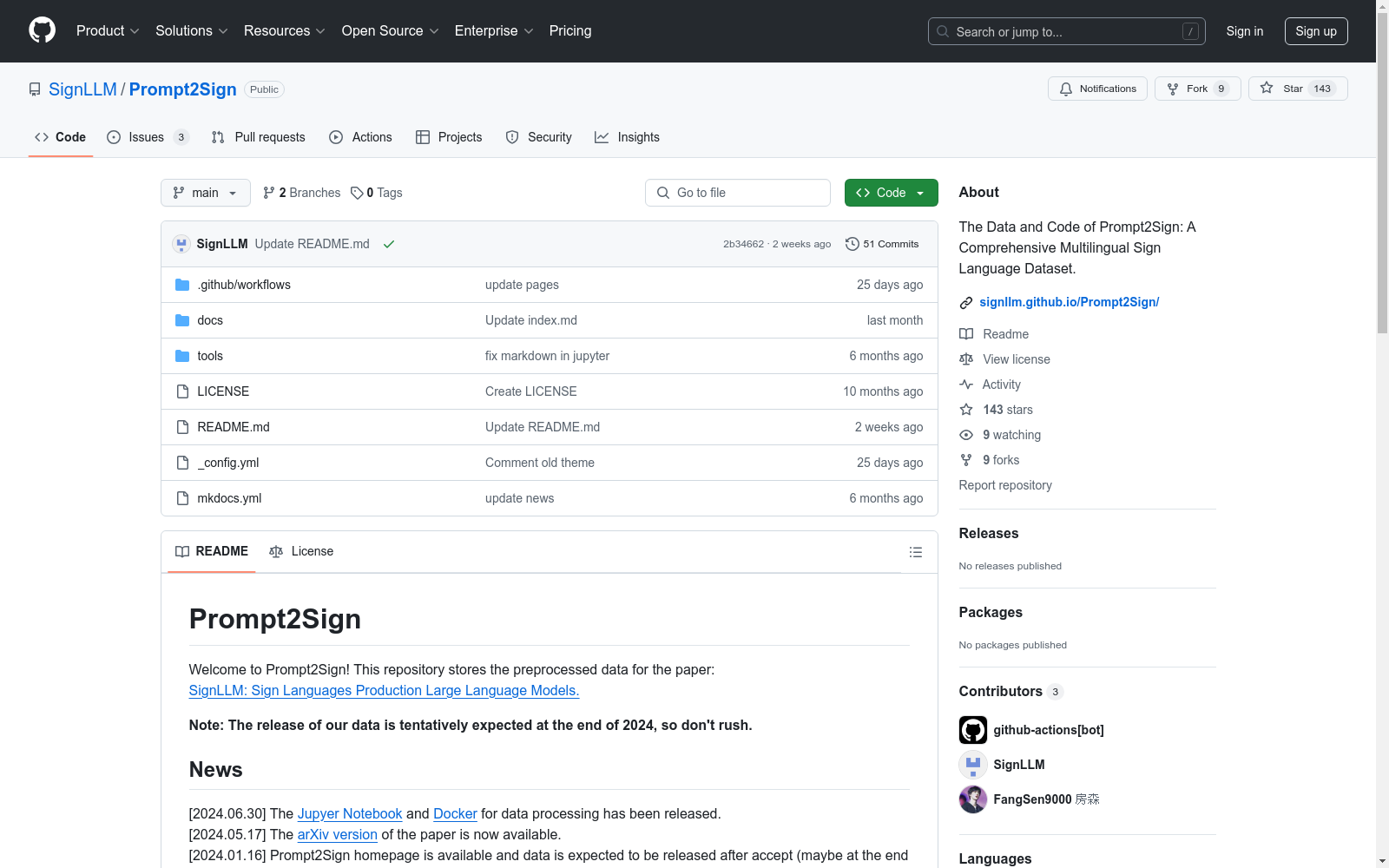Open the tools folder
Screen dimensions: 1389x868
pos(210,356)
